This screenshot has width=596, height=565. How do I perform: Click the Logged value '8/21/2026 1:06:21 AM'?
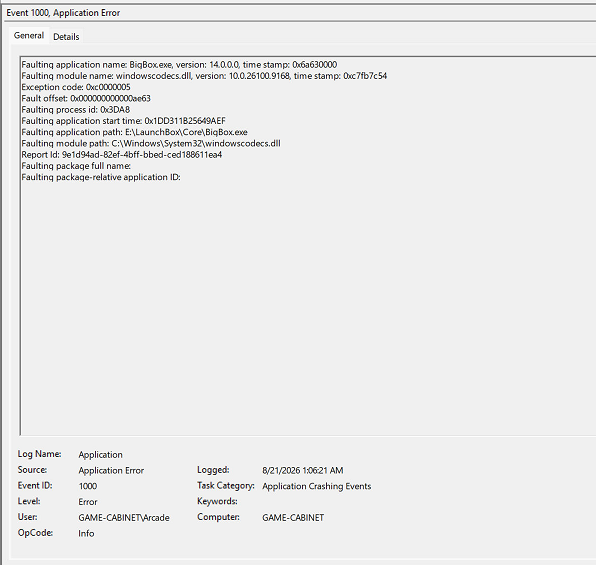[303, 470]
